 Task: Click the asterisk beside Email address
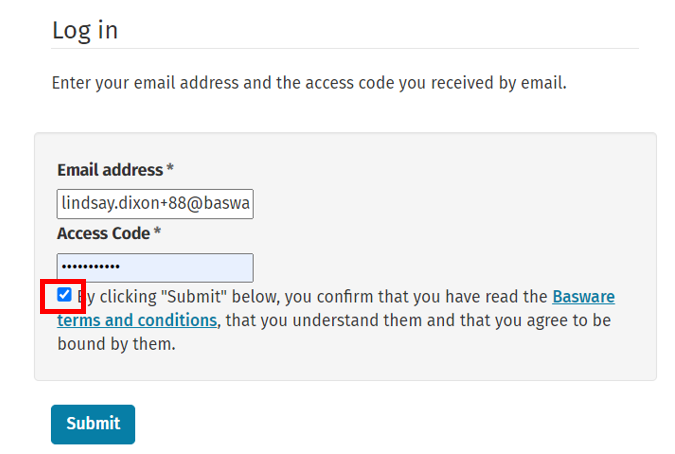(x=170, y=167)
